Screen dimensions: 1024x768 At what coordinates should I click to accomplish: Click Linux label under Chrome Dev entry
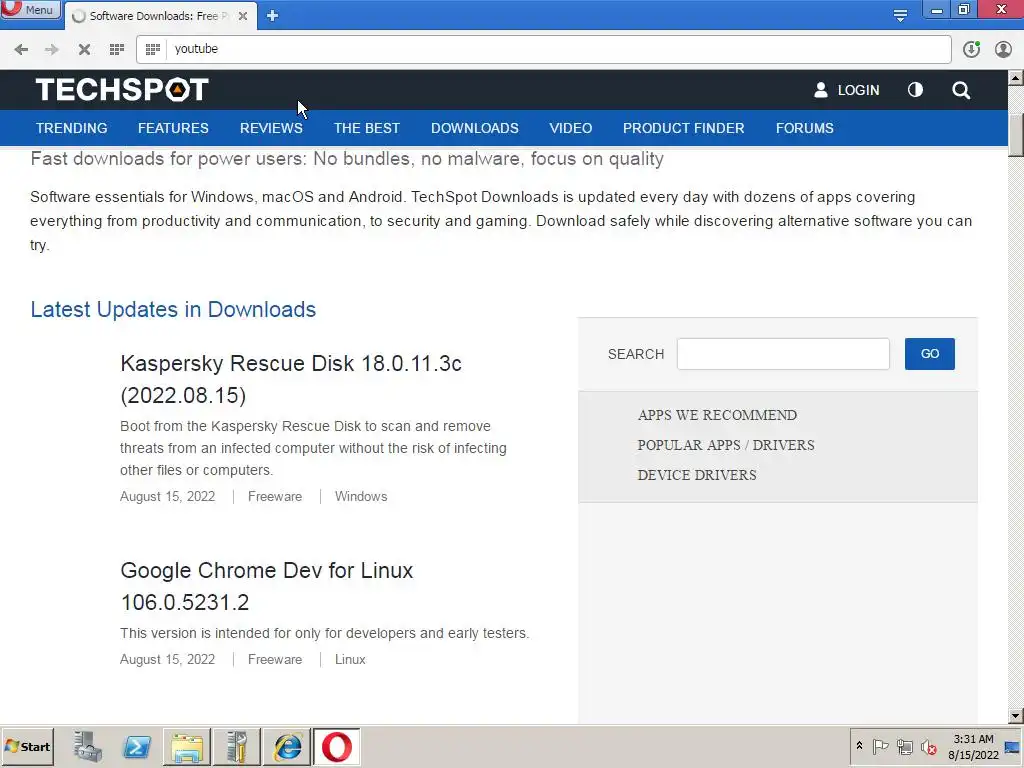click(x=350, y=660)
